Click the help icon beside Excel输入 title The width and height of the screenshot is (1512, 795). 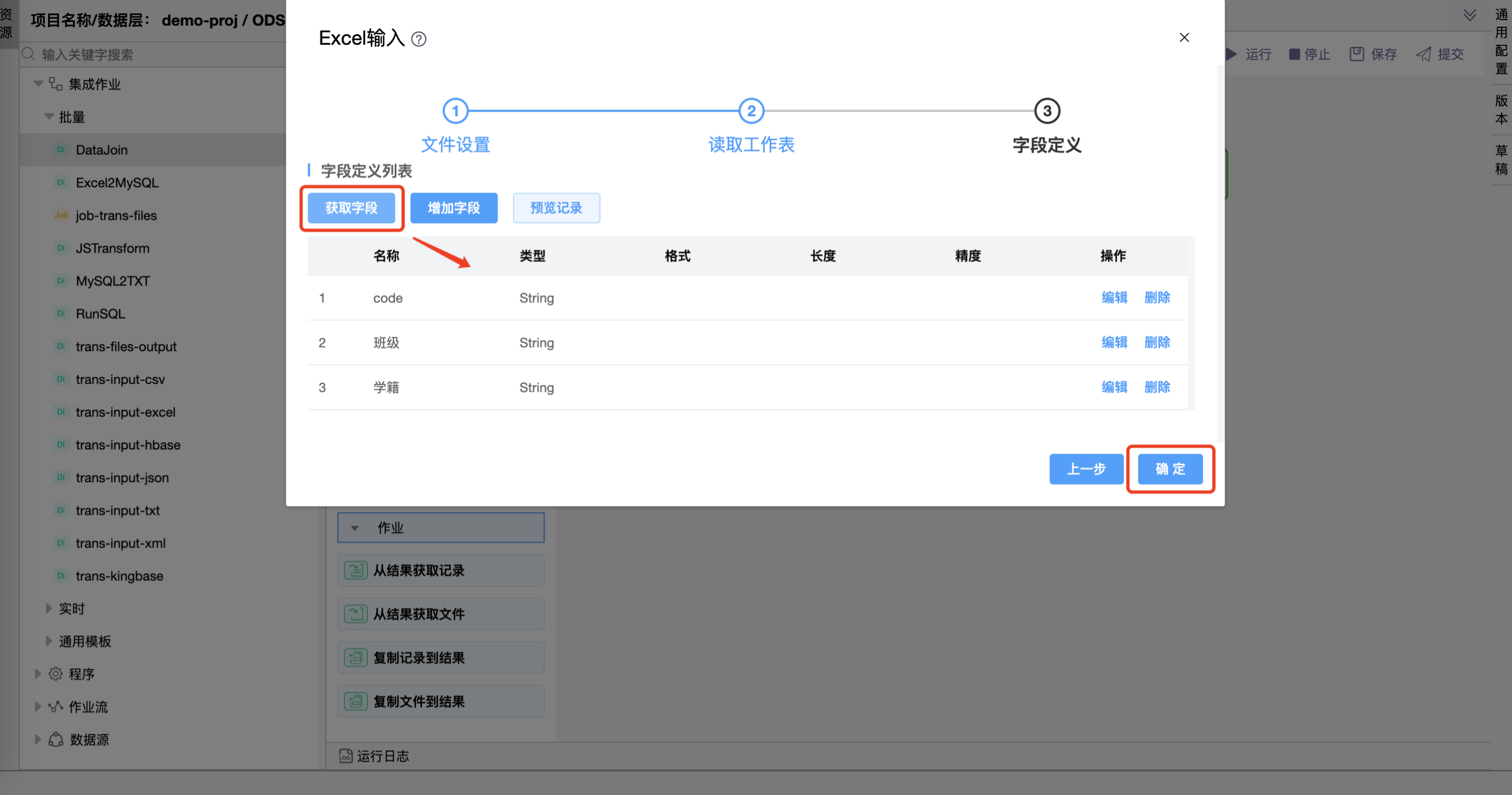point(419,39)
